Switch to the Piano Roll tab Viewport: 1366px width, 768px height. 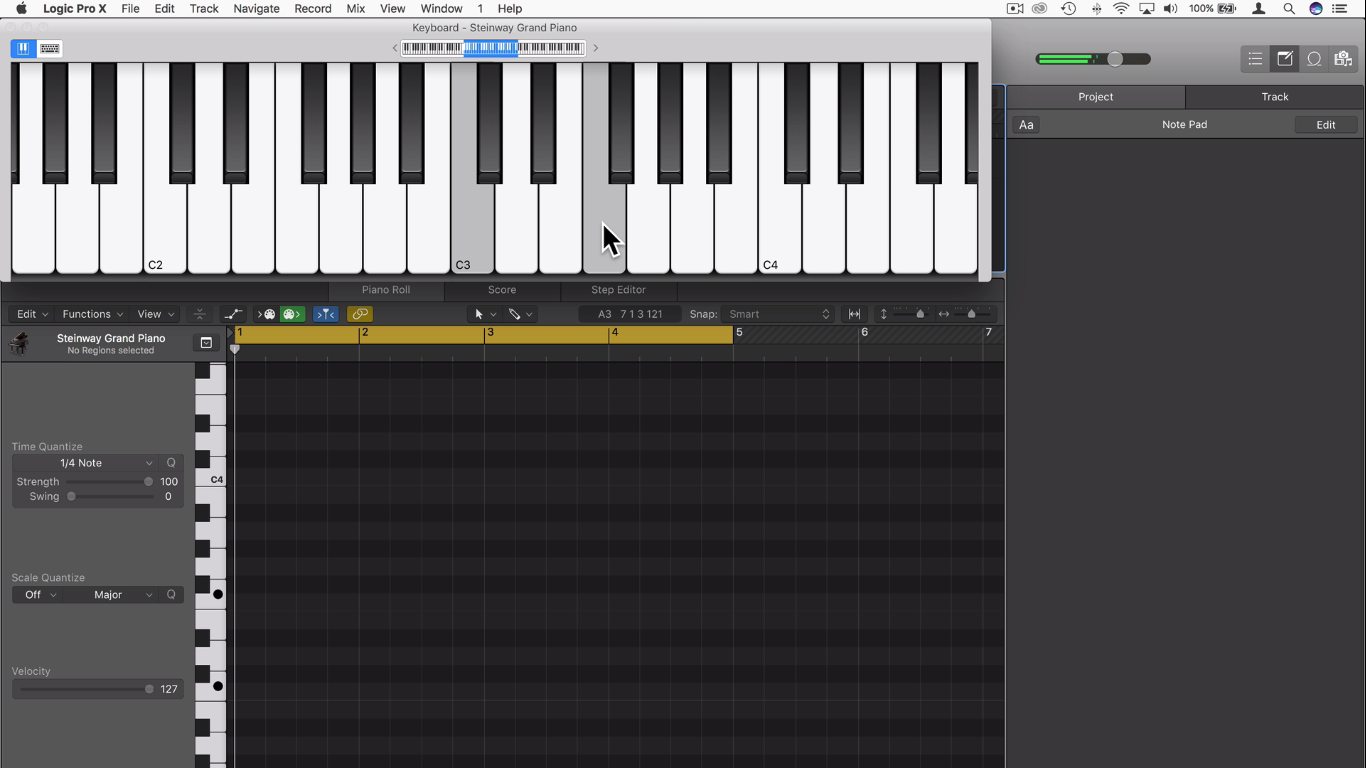386,290
